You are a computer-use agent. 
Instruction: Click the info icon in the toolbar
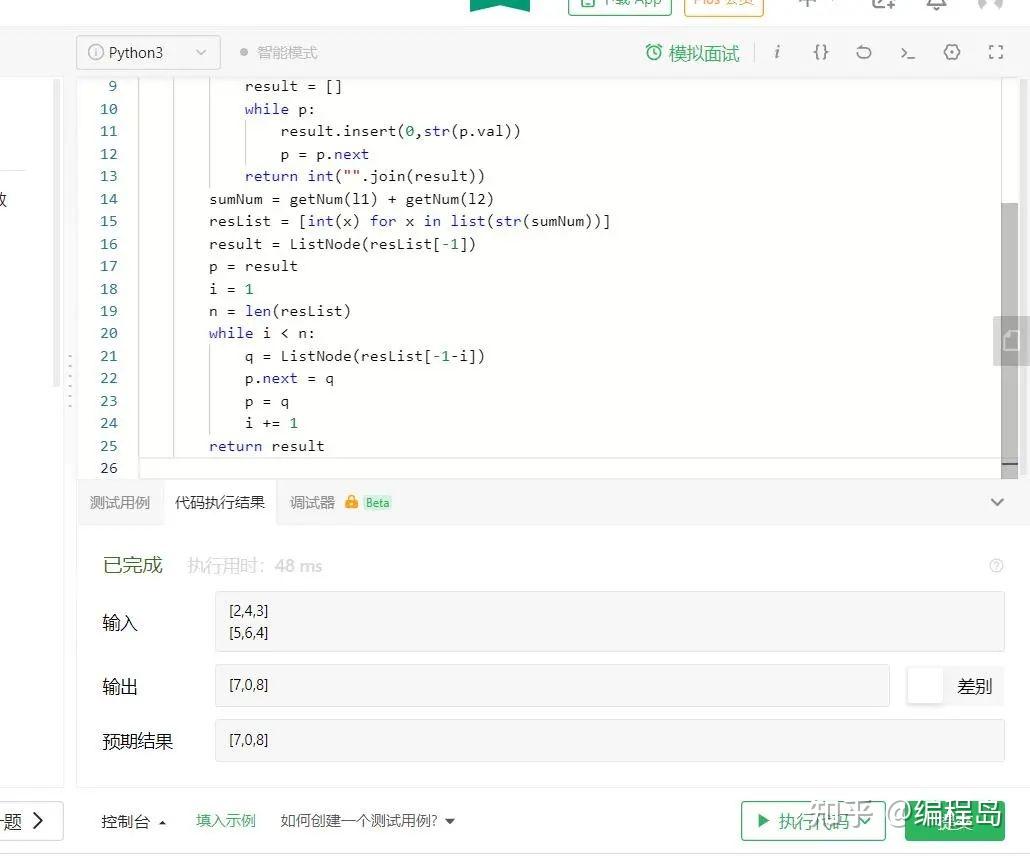[777, 52]
